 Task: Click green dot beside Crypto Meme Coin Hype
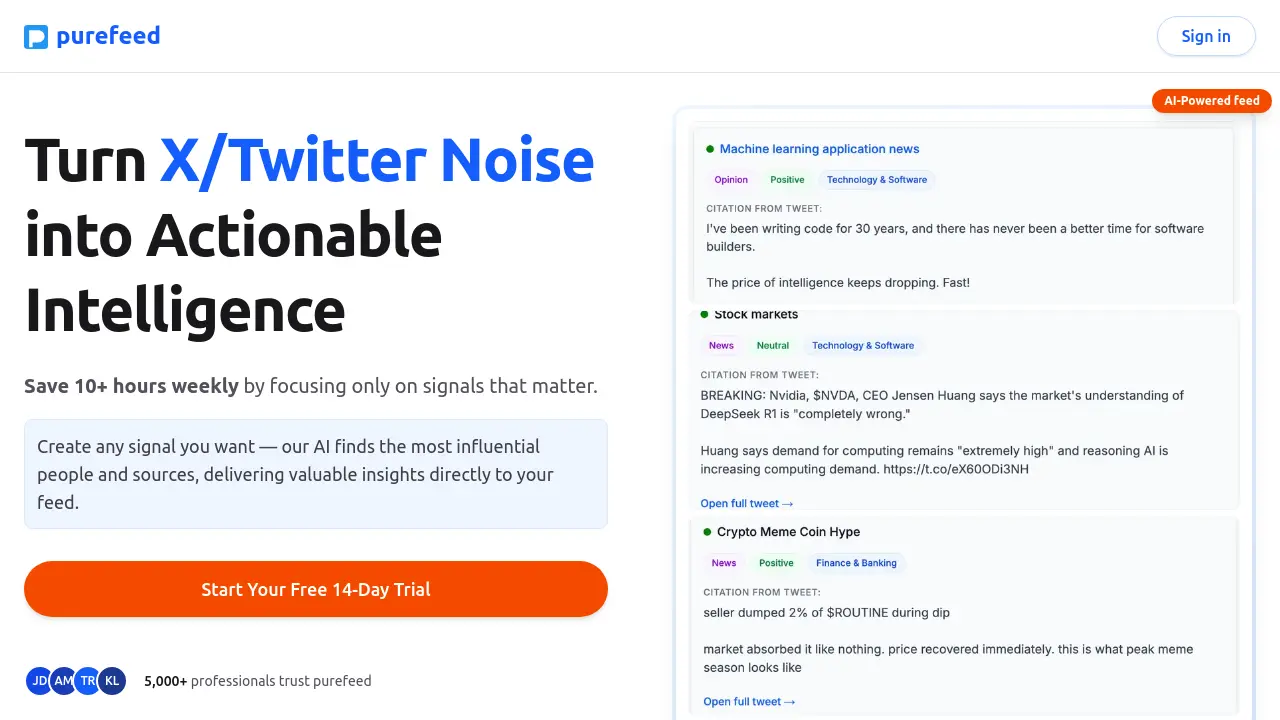(x=708, y=532)
